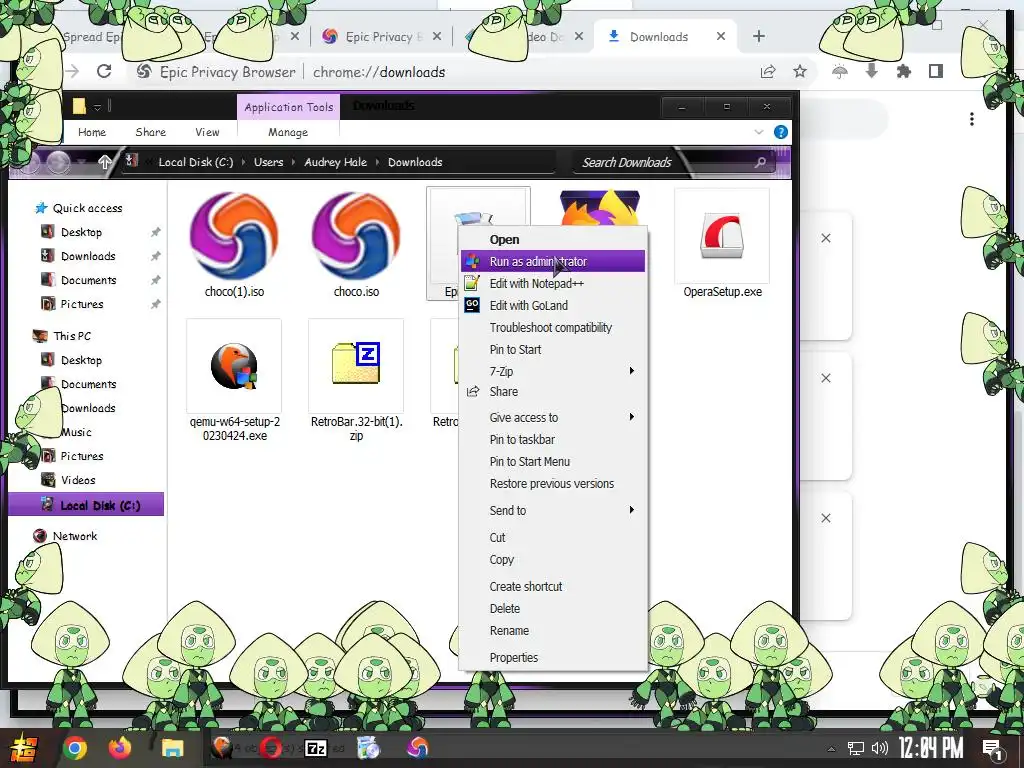The height and width of the screenshot is (768, 1024).
Task: Select RetroBar.32-bit(1).zip archive
Action: (x=356, y=366)
